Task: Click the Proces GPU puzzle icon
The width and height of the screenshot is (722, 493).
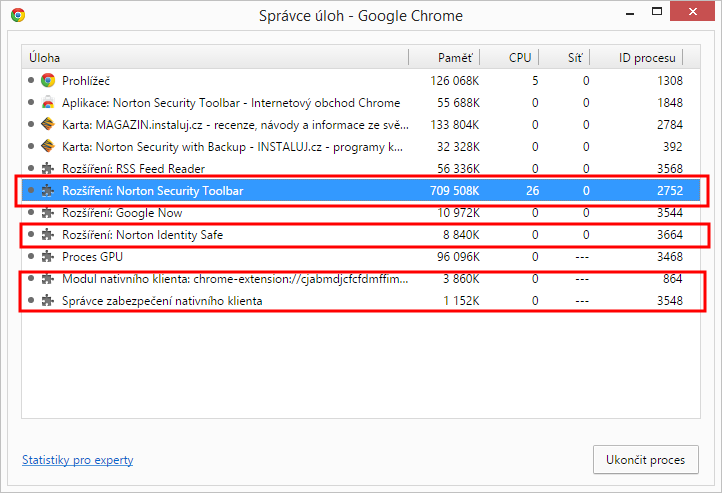Action: click(x=47, y=257)
